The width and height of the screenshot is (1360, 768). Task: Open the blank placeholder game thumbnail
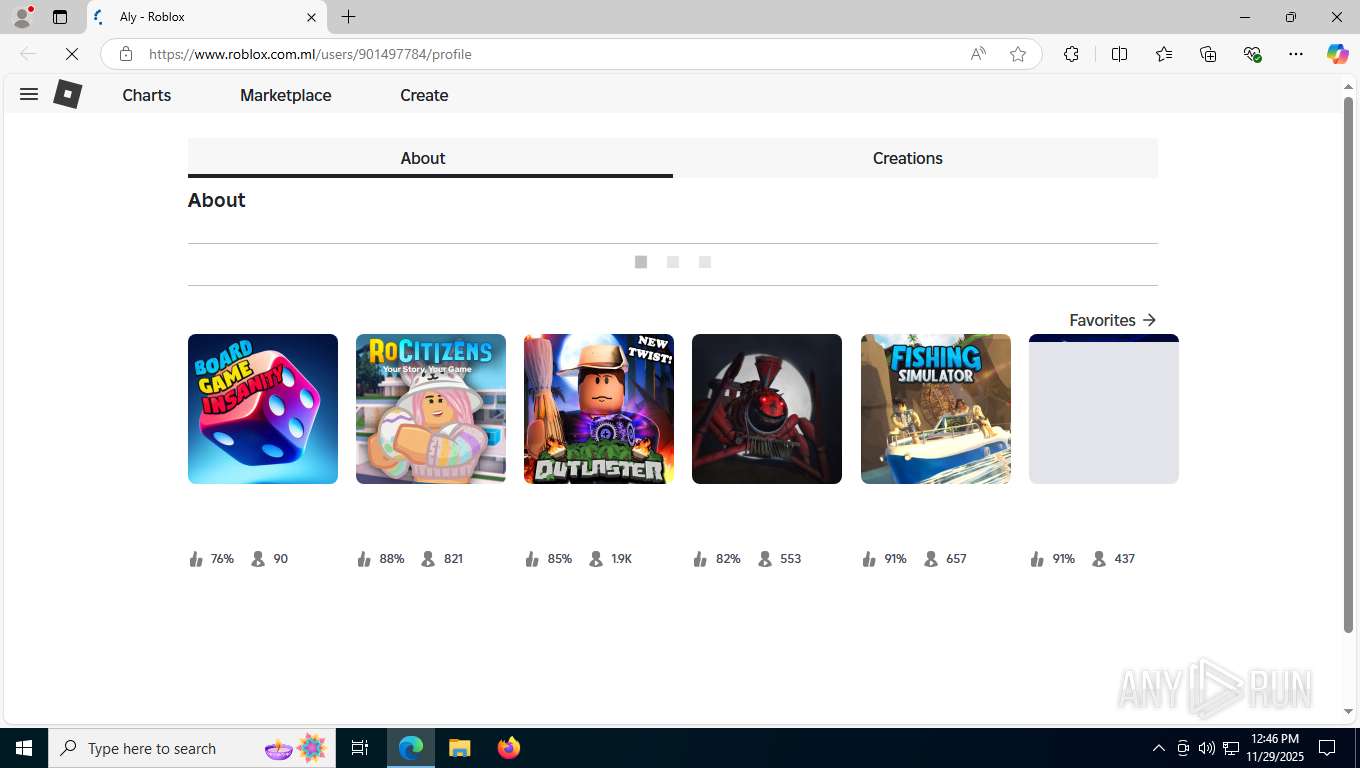[x=1104, y=409]
